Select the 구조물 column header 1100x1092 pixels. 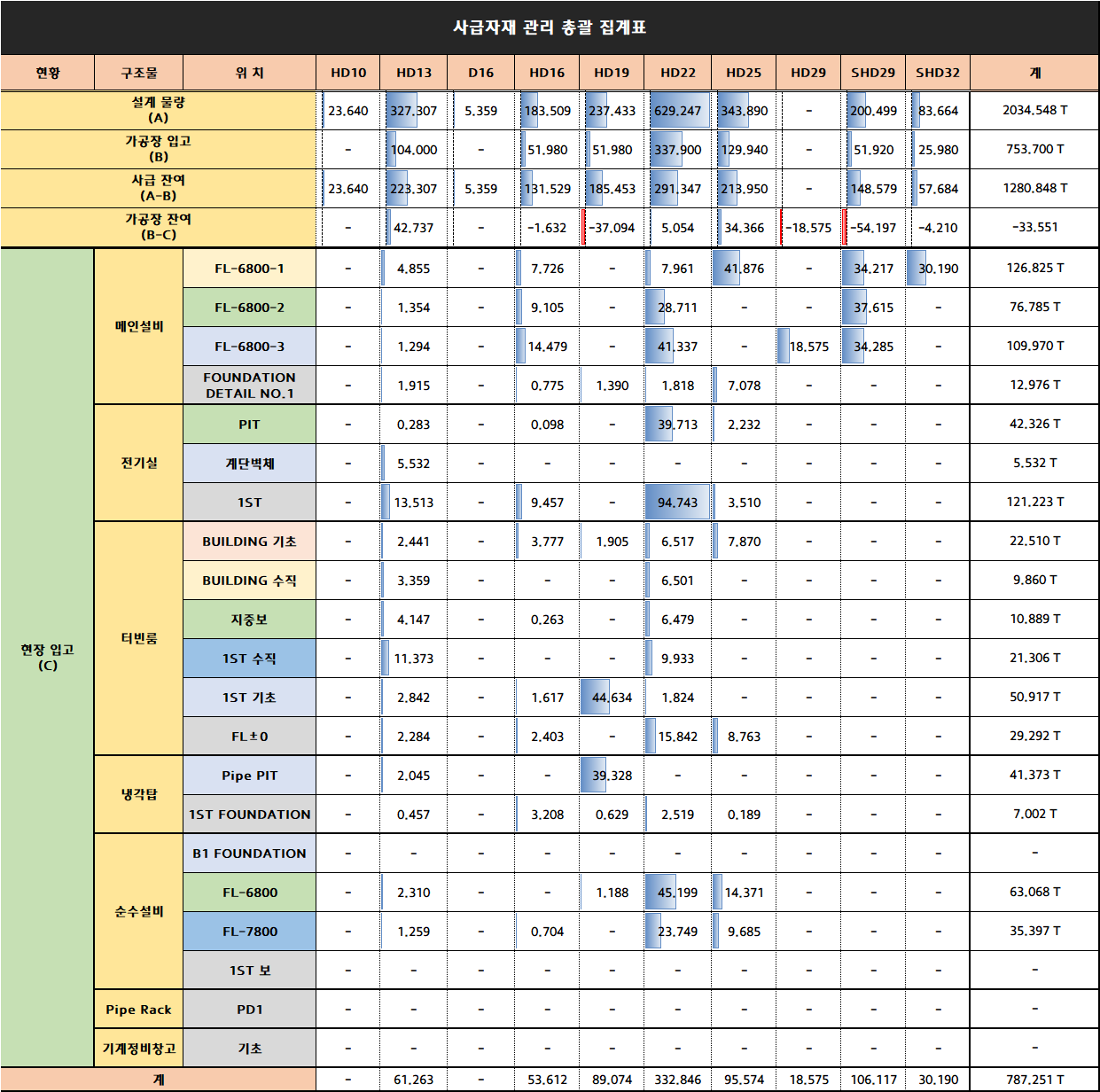coord(139,73)
